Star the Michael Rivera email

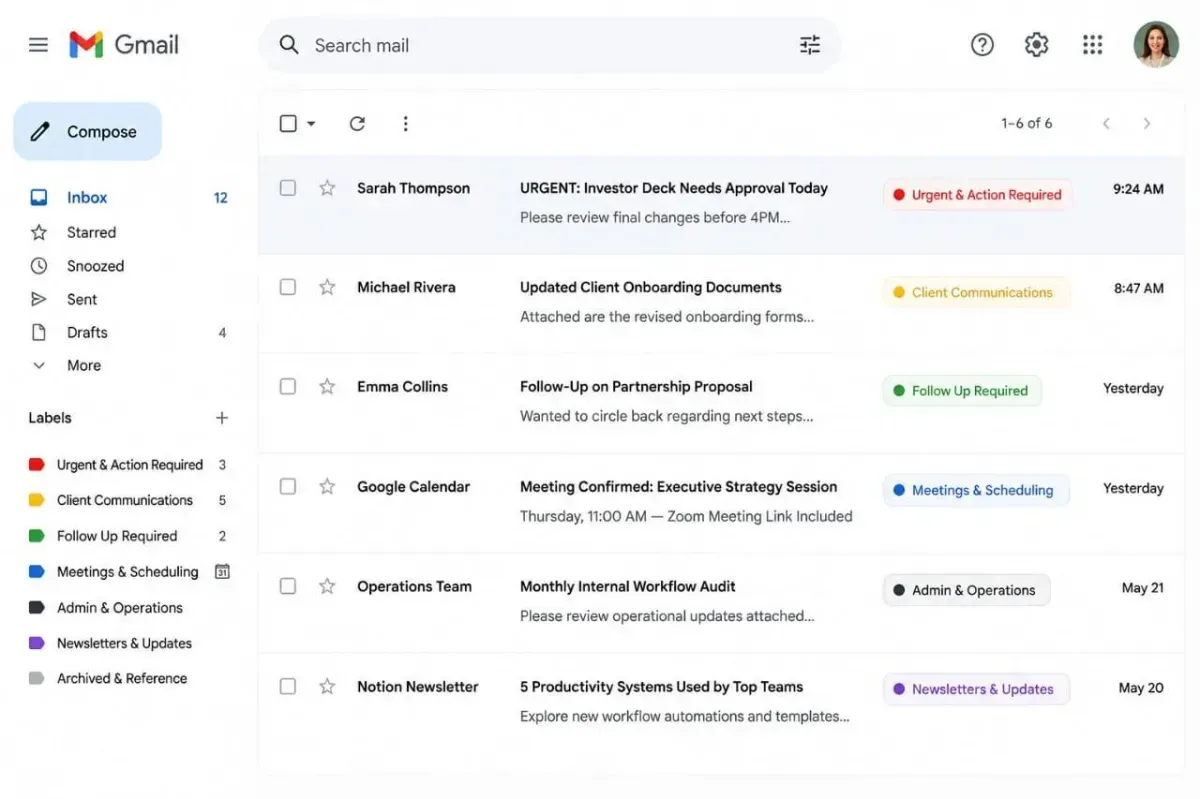click(327, 287)
